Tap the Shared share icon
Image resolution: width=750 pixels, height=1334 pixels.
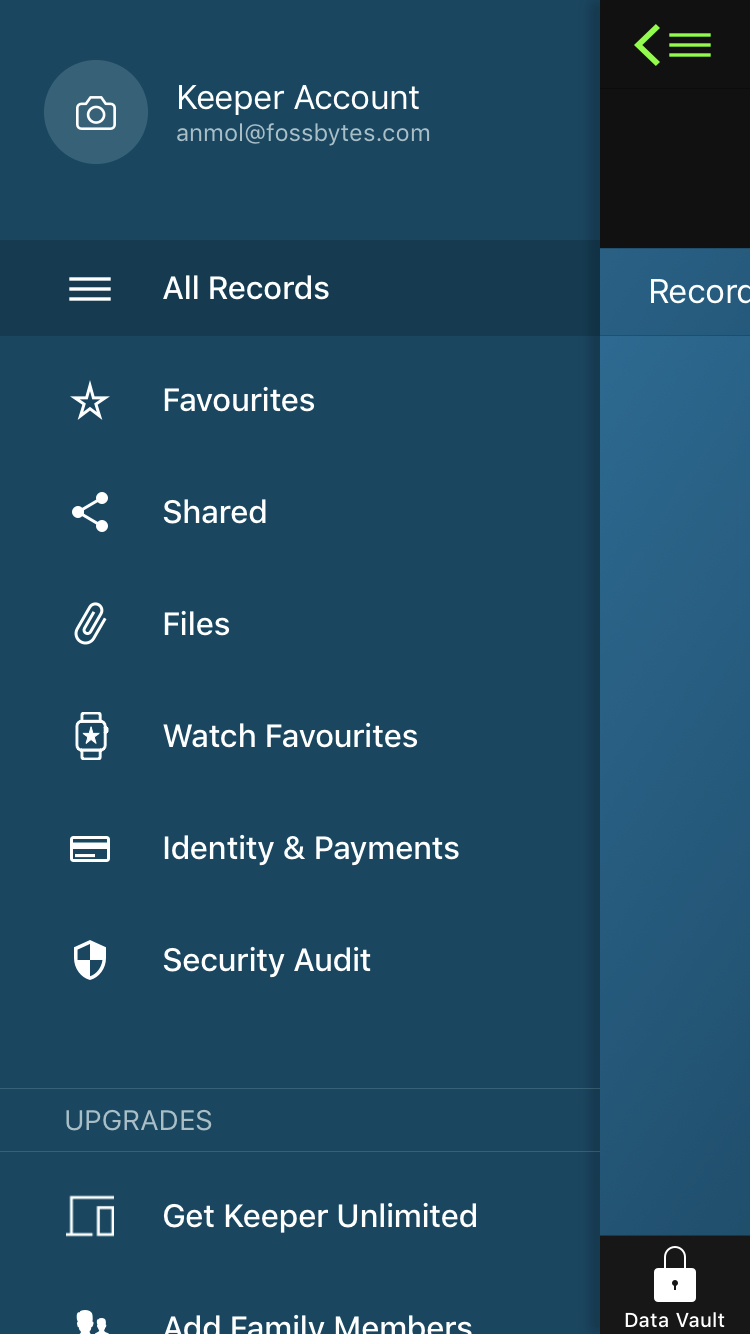[x=90, y=512]
